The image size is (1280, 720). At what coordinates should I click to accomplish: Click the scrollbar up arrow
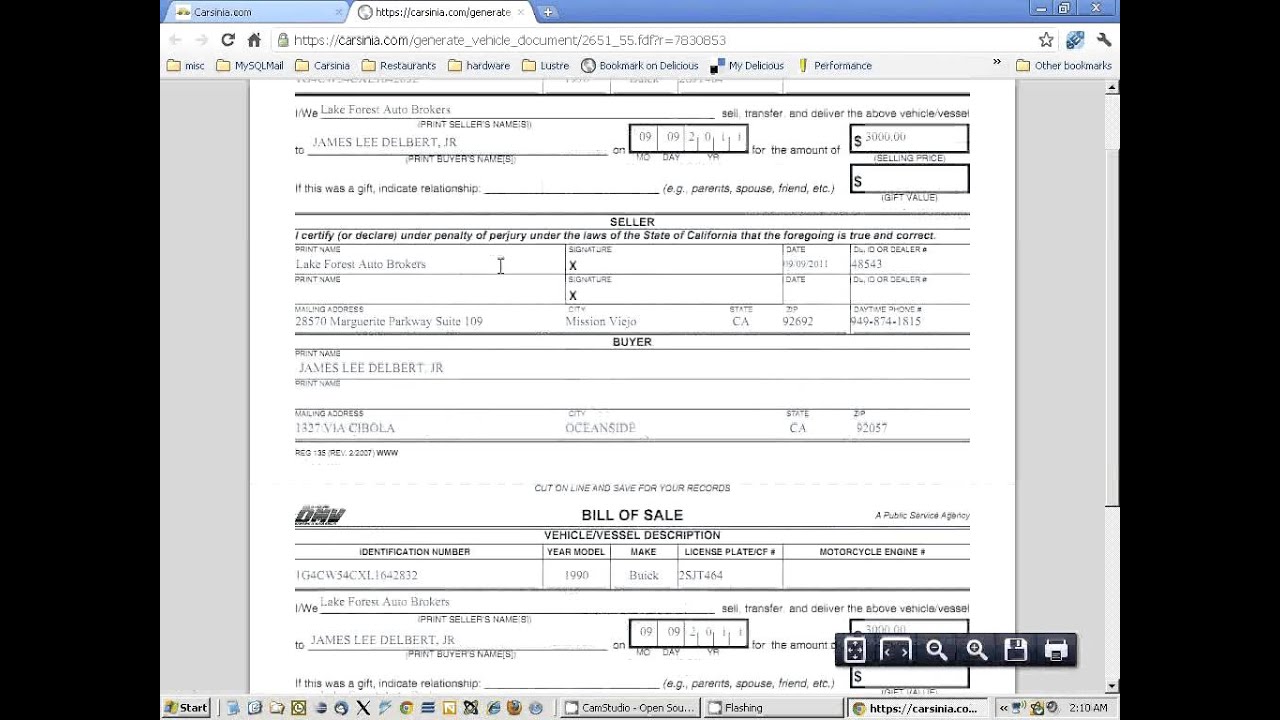[1112, 88]
